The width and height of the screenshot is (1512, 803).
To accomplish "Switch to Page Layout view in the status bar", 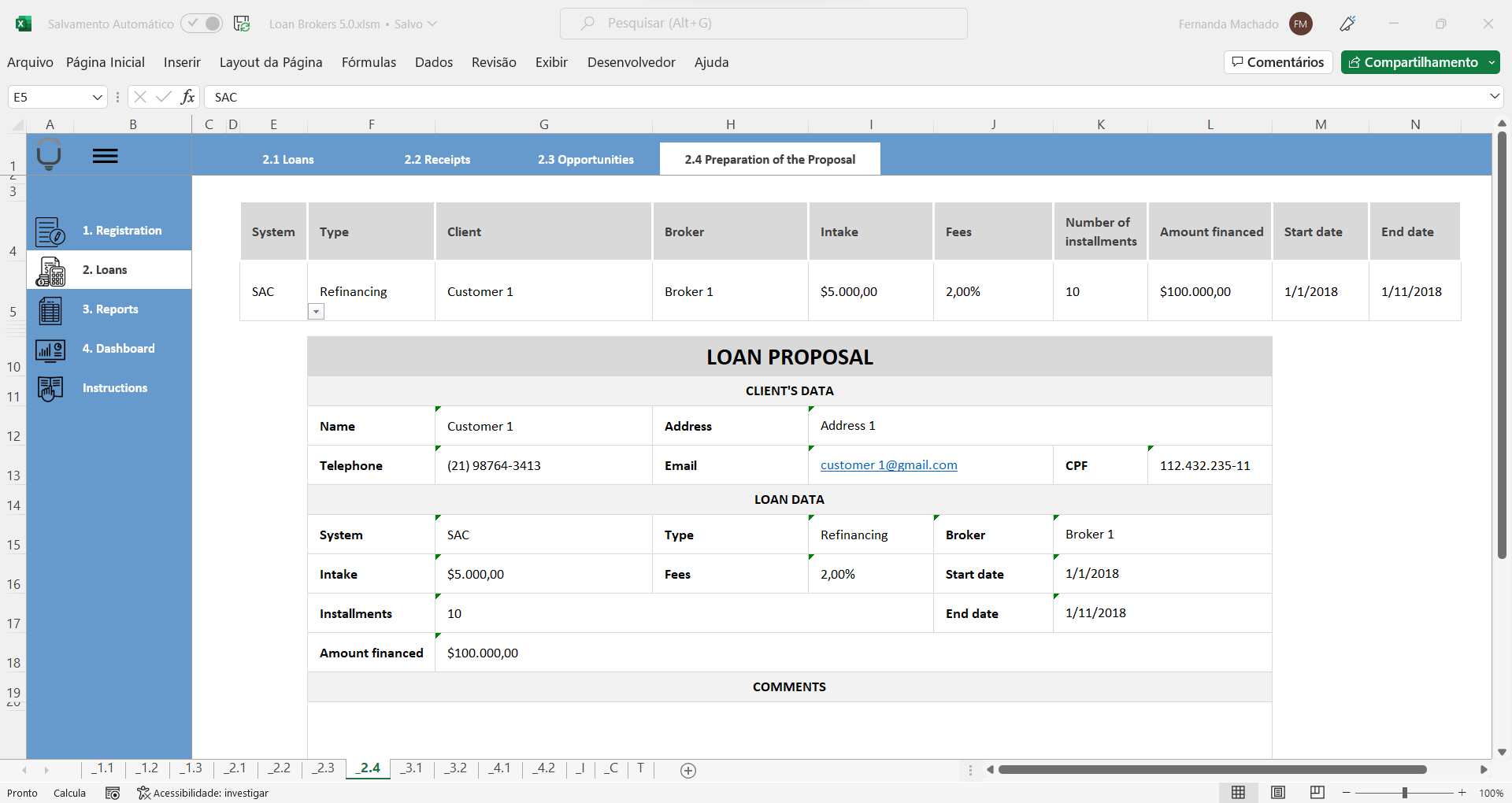I will point(1279,793).
